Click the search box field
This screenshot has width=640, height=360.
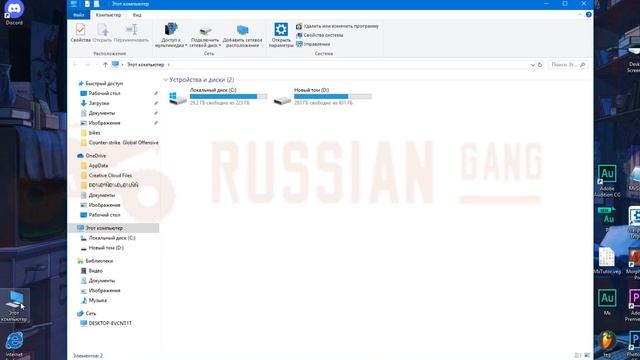pyautogui.click(x=567, y=64)
